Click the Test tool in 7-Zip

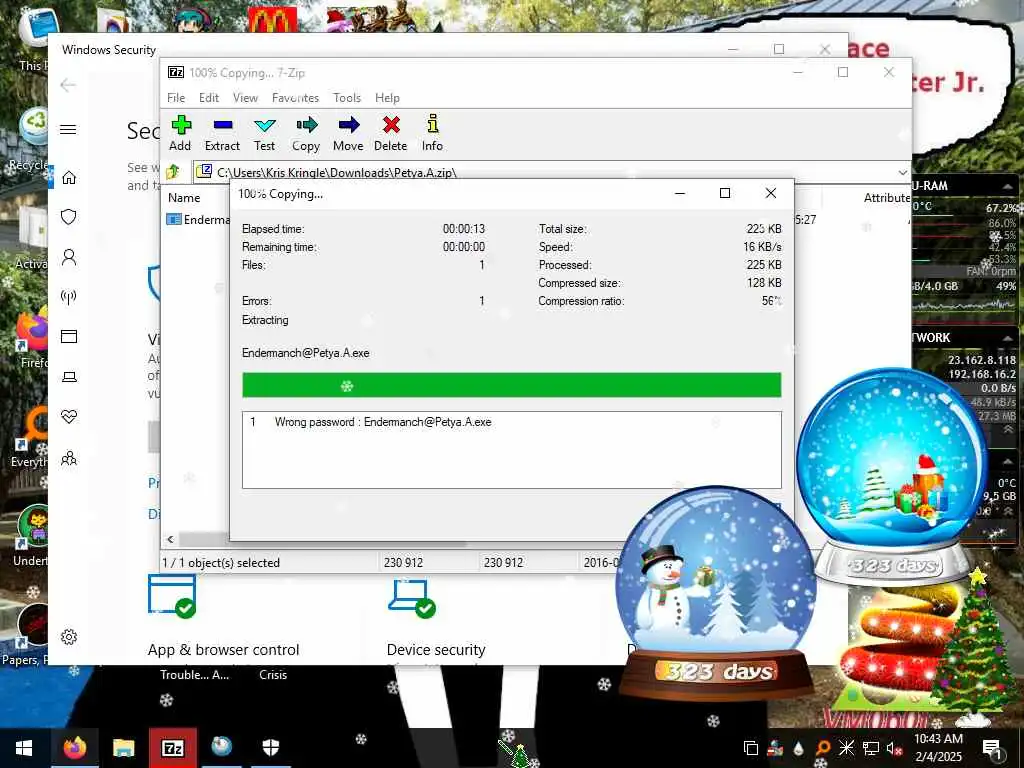[x=264, y=134]
